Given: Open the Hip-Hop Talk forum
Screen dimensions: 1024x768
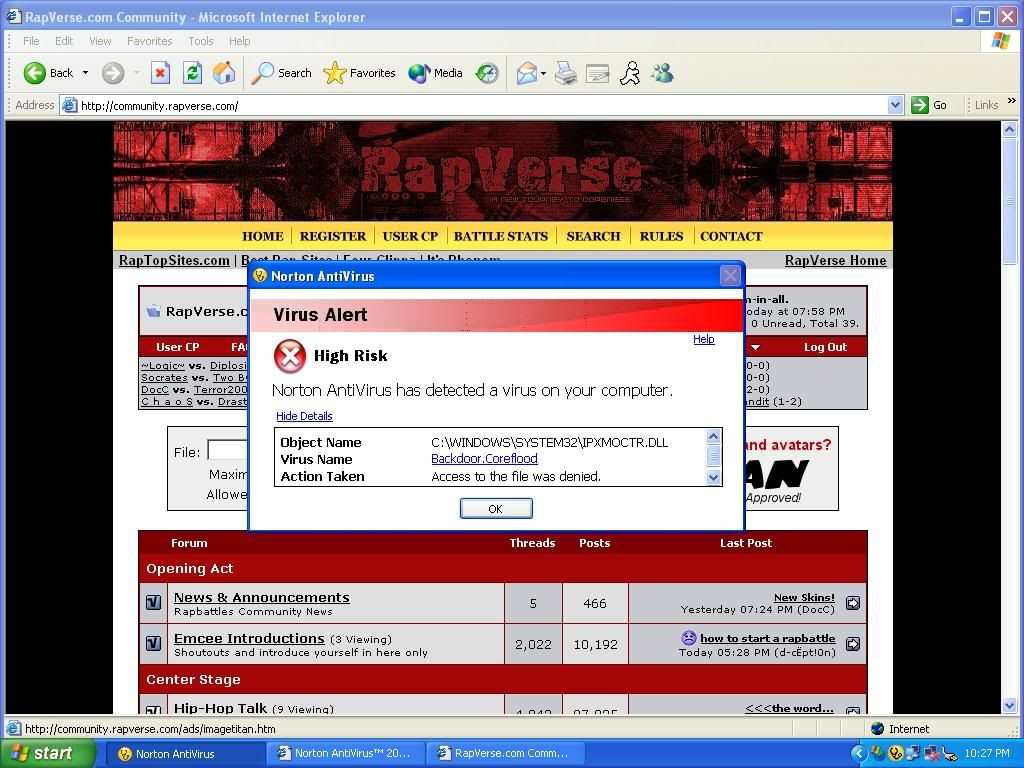Looking at the screenshot, I should (x=220, y=708).
